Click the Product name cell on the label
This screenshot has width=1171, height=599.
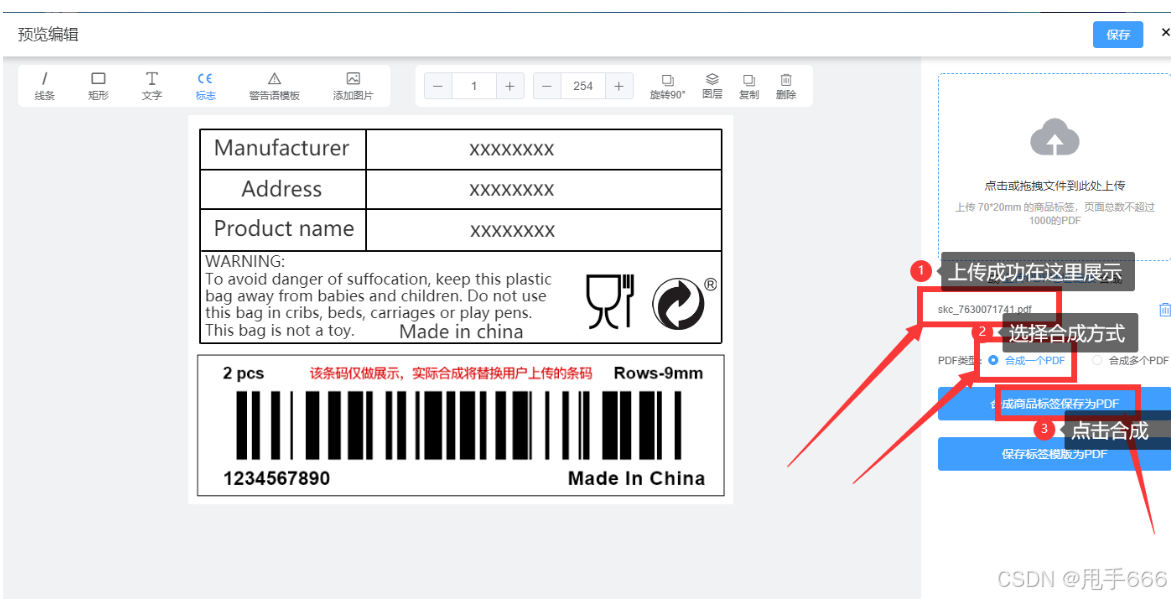[282, 229]
